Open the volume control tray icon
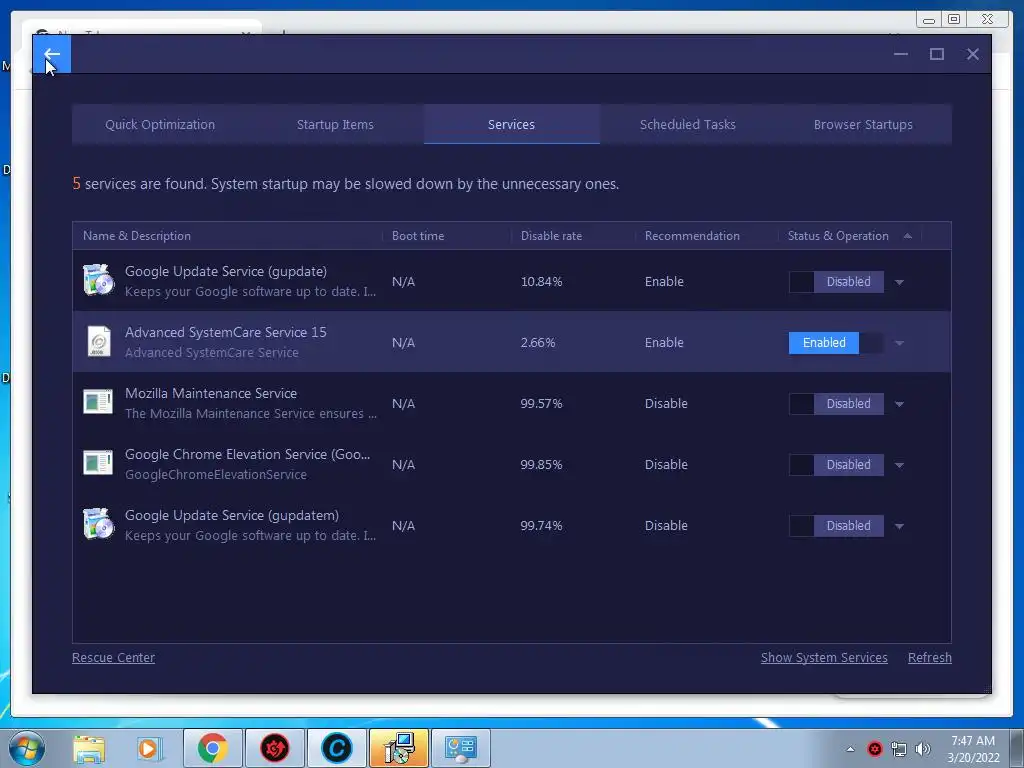The height and width of the screenshot is (768, 1024). click(923, 749)
